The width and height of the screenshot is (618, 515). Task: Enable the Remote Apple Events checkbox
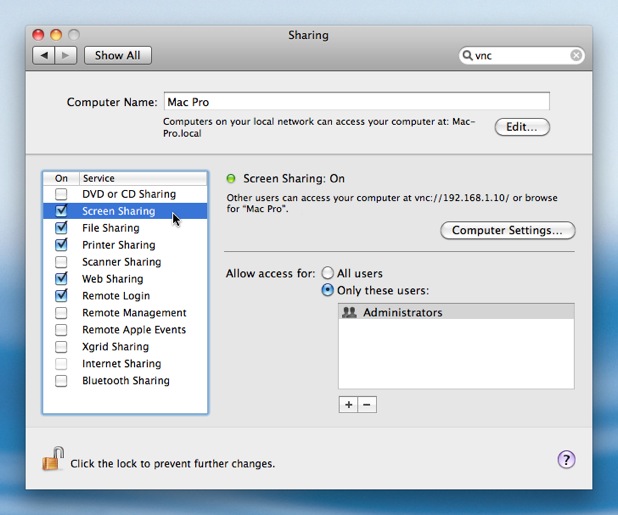[61, 329]
